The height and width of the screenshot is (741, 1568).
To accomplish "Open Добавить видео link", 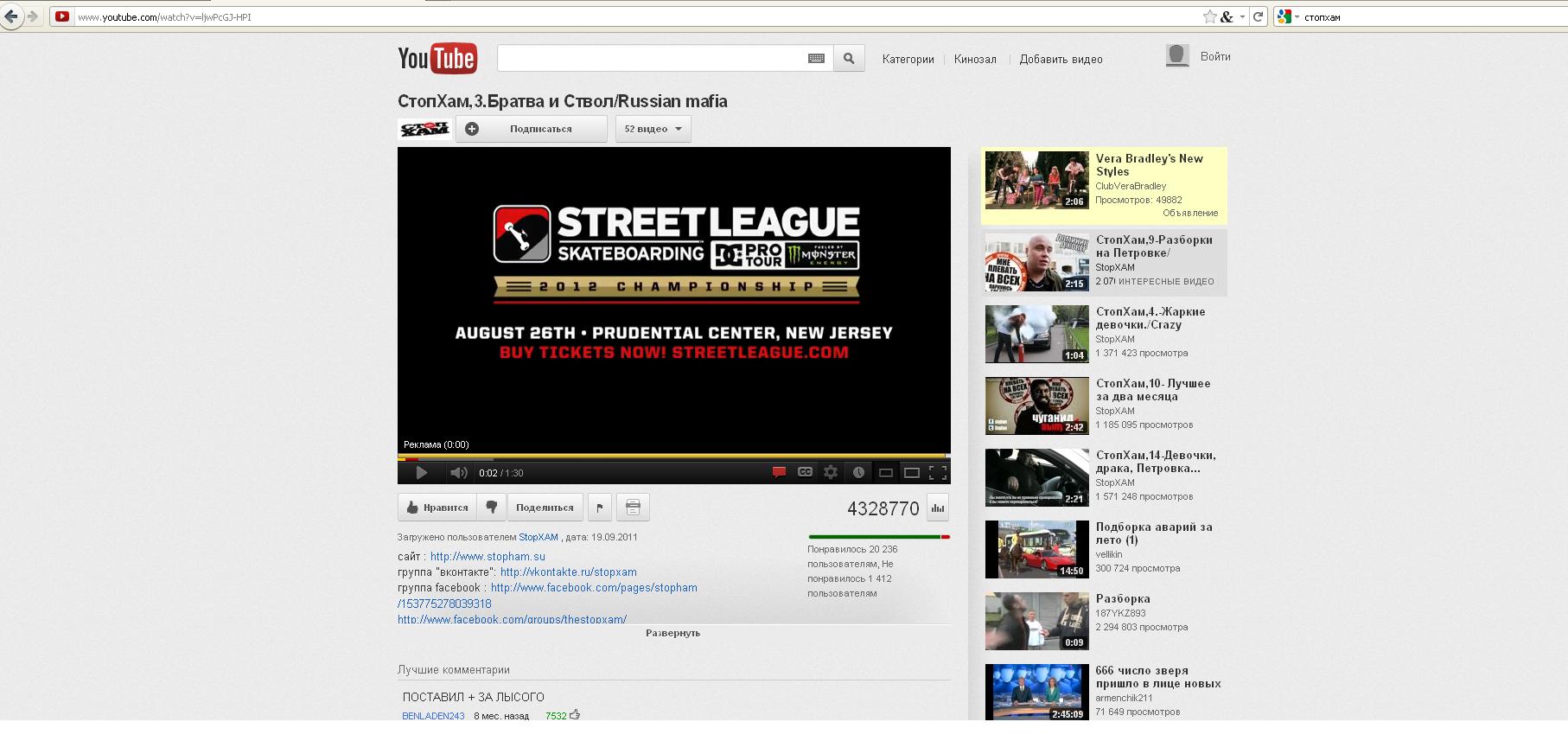I will [1061, 60].
